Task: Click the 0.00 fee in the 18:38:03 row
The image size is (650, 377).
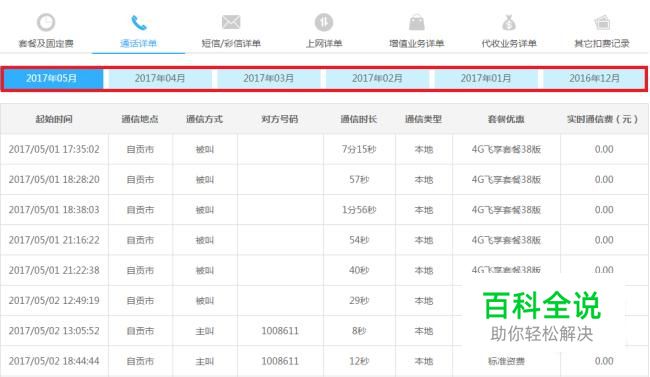Action: [x=604, y=210]
